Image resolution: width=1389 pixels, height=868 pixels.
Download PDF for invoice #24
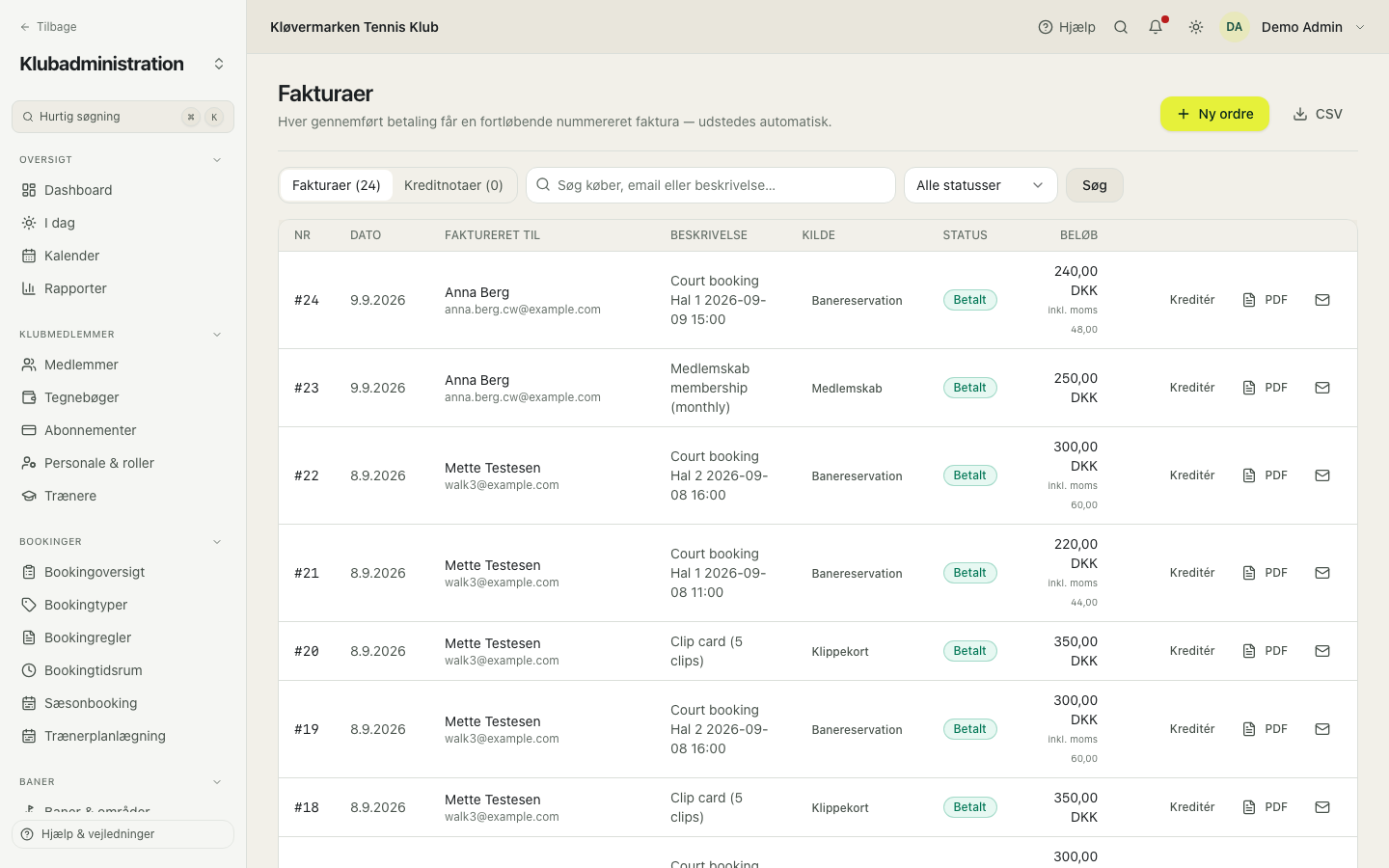pos(1265,300)
